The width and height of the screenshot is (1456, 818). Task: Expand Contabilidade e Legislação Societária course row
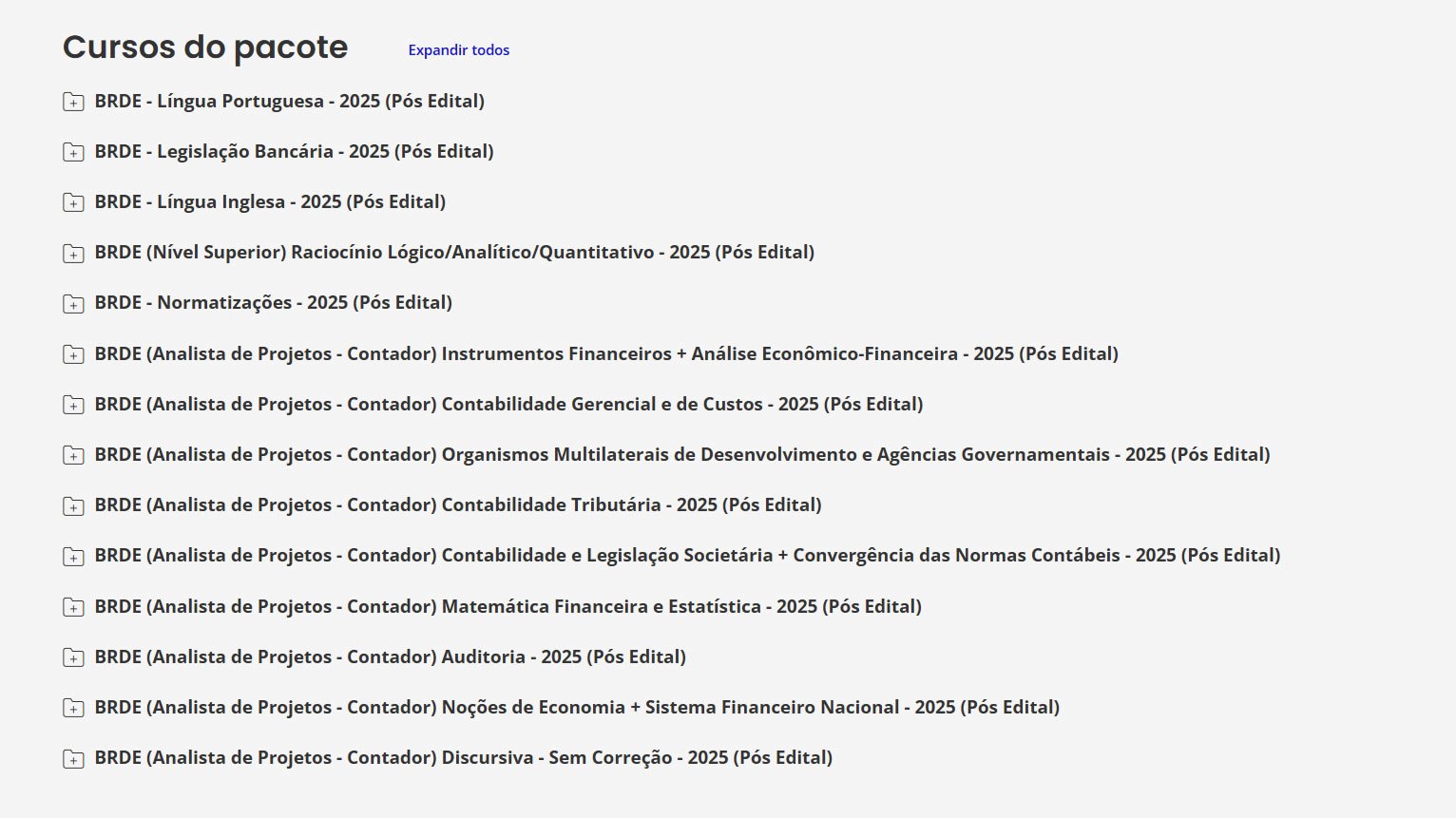(686, 556)
